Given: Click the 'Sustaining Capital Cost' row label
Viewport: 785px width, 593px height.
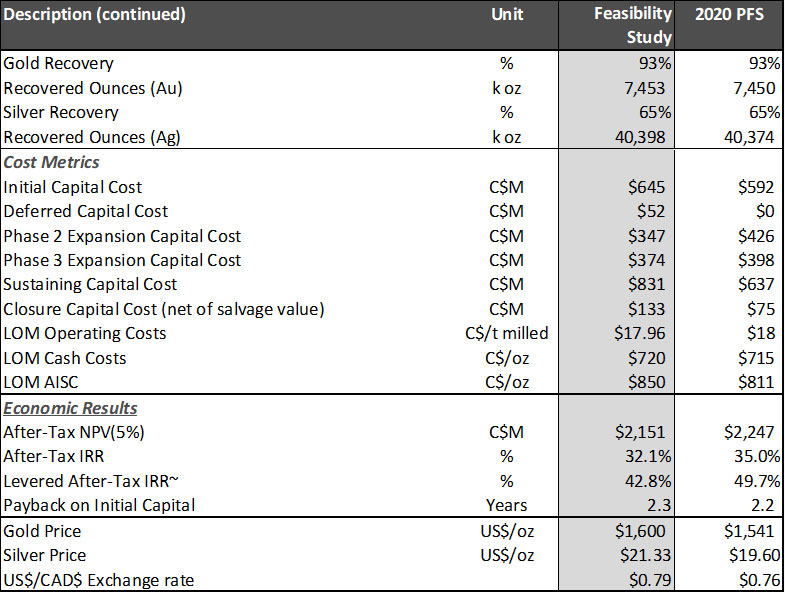Looking at the screenshot, I should [x=90, y=284].
